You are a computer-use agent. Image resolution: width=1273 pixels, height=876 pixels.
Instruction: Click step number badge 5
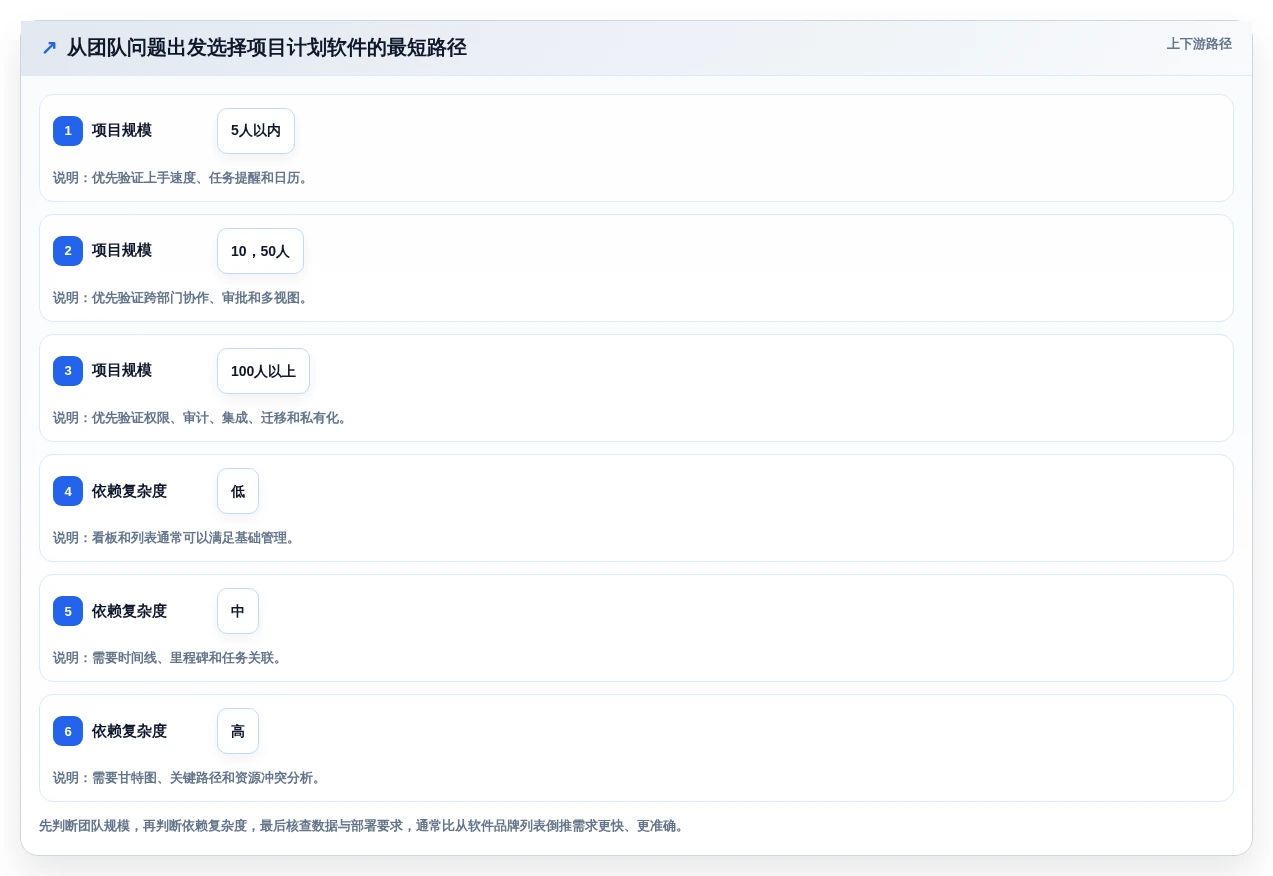(x=68, y=611)
